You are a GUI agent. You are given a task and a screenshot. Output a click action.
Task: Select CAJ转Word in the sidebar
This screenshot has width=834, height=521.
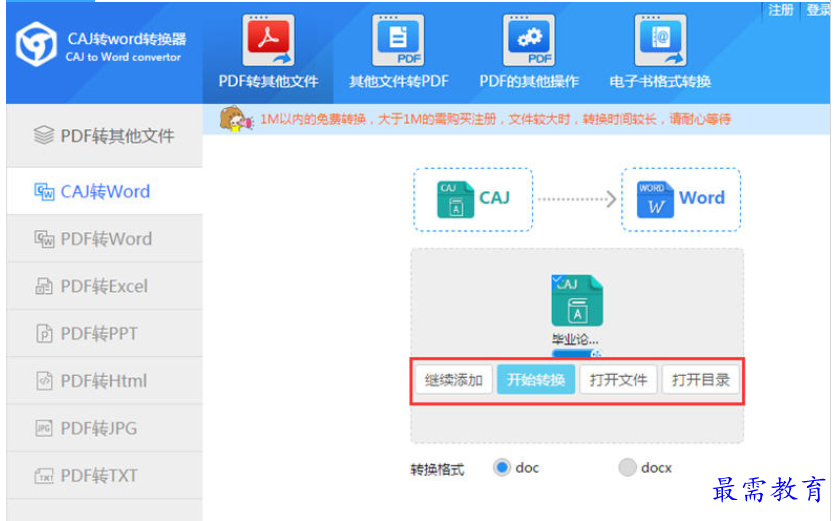coord(104,191)
